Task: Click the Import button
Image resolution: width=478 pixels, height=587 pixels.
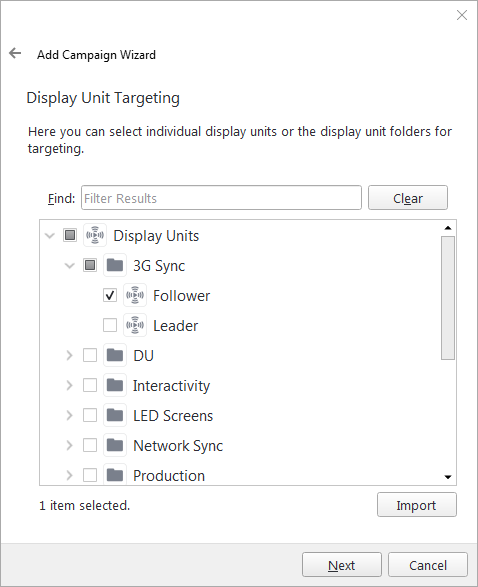Action: coord(417,505)
